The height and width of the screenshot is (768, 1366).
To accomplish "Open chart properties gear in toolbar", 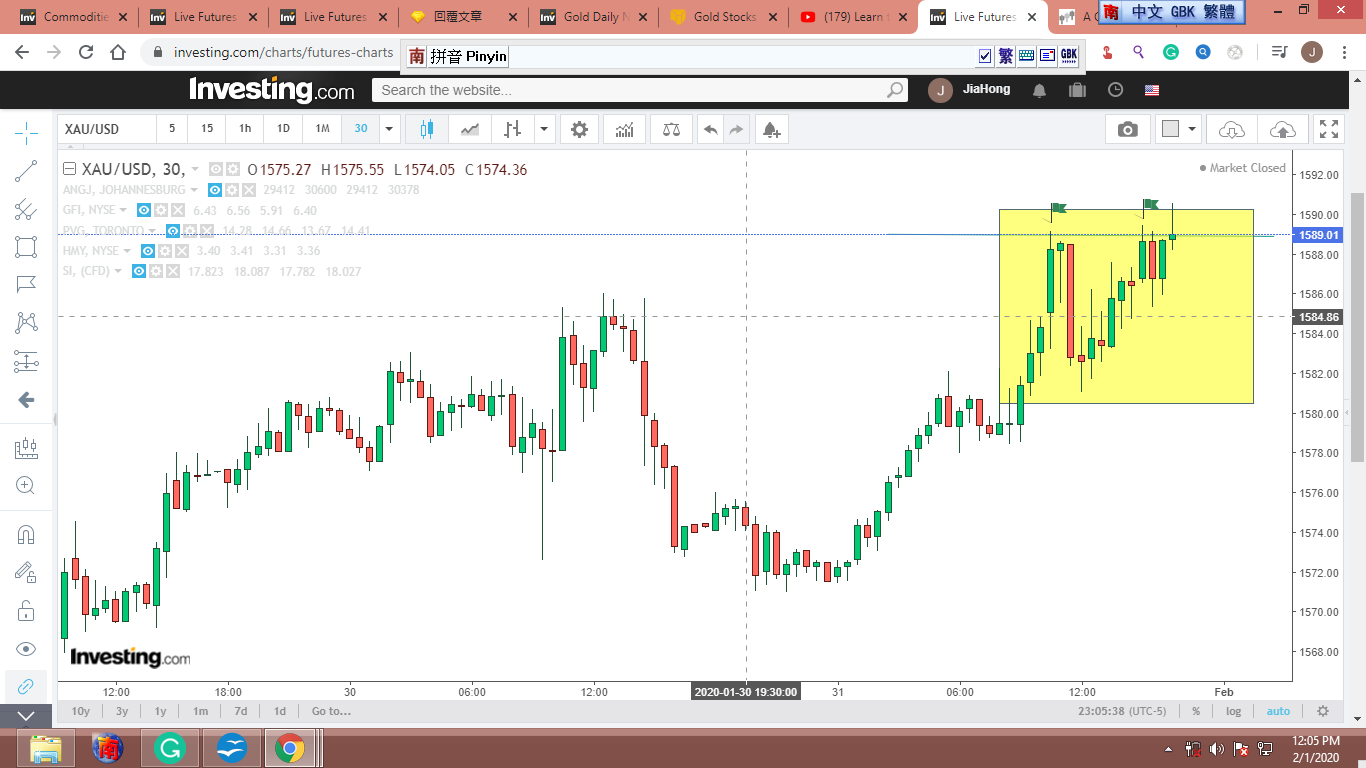I will tap(579, 129).
